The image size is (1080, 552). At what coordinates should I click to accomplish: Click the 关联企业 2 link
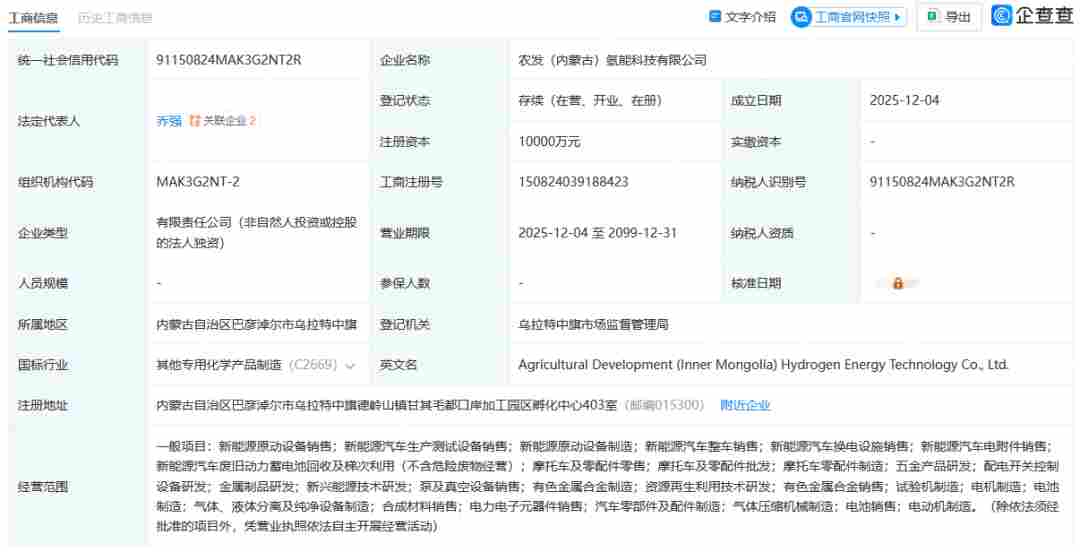coord(229,121)
